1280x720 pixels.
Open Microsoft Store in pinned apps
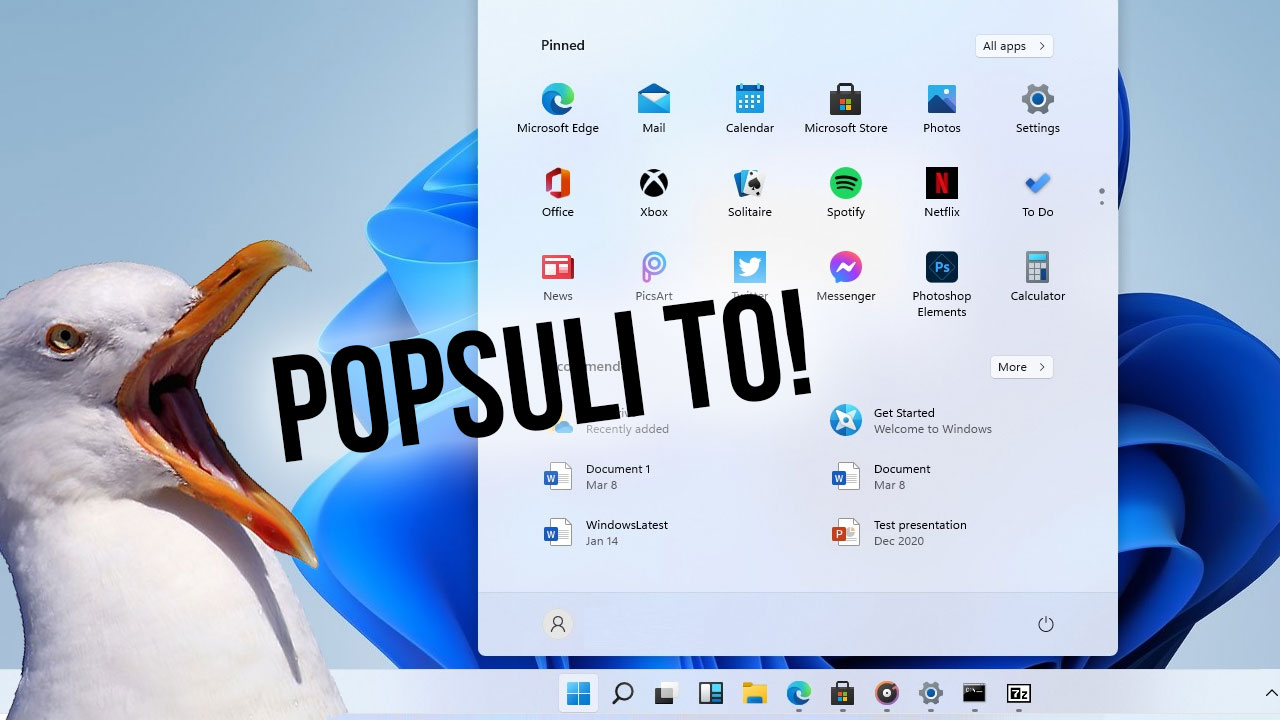tap(846, 109)
